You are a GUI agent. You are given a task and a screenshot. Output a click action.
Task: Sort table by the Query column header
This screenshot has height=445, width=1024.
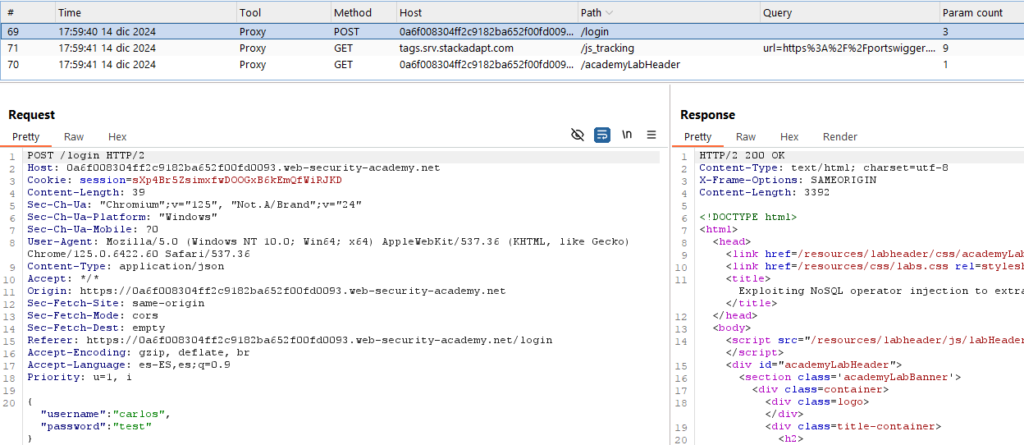click(x=848, y=12)
